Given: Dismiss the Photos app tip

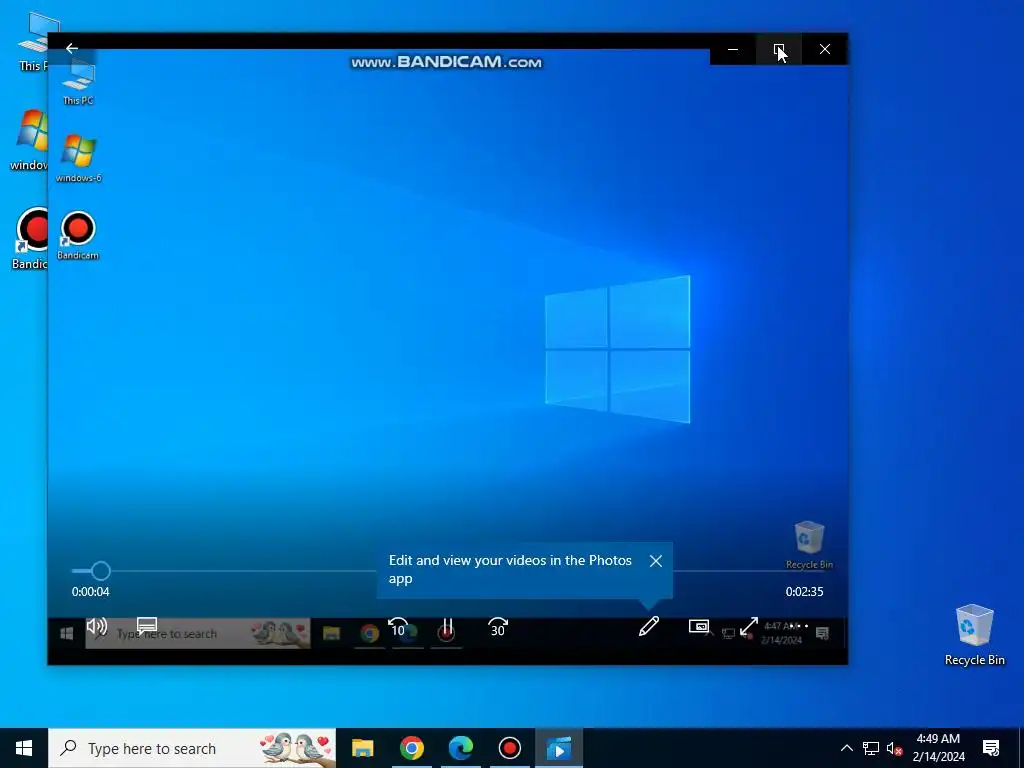Looking at the screenshot, I should point(656,561).
